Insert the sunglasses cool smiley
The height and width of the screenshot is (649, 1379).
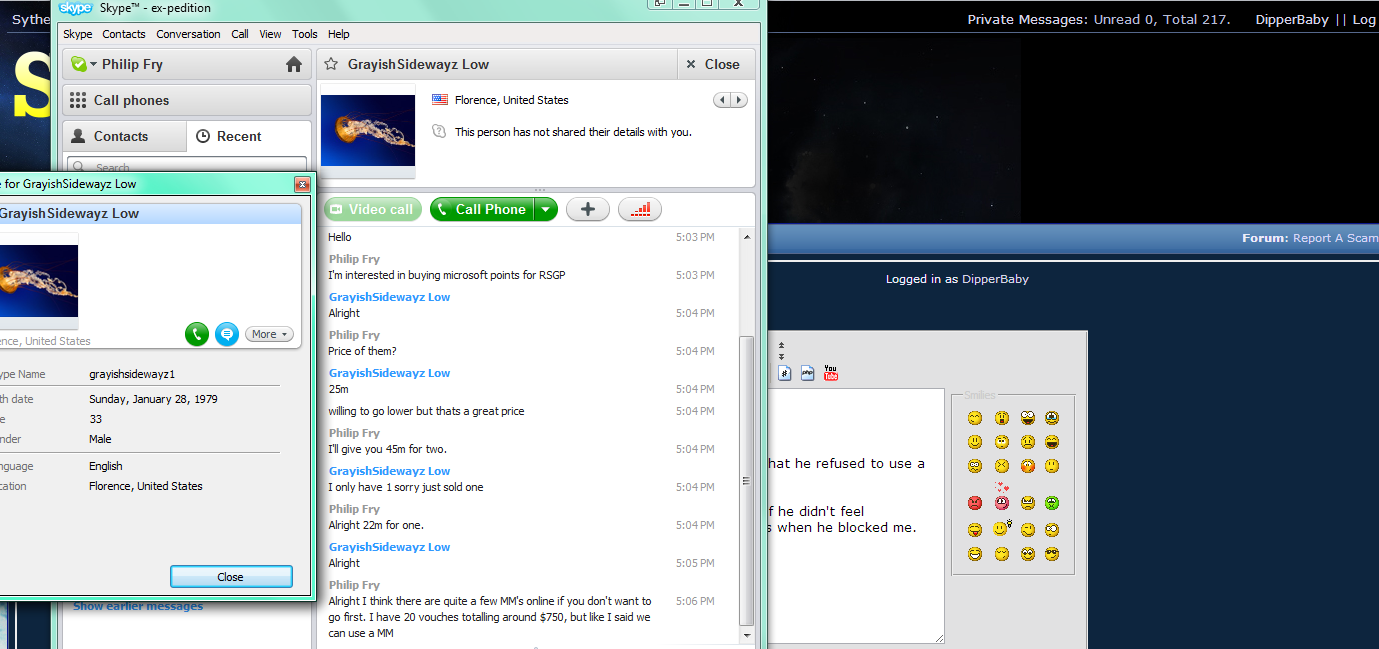click(x=1052, y=554)
